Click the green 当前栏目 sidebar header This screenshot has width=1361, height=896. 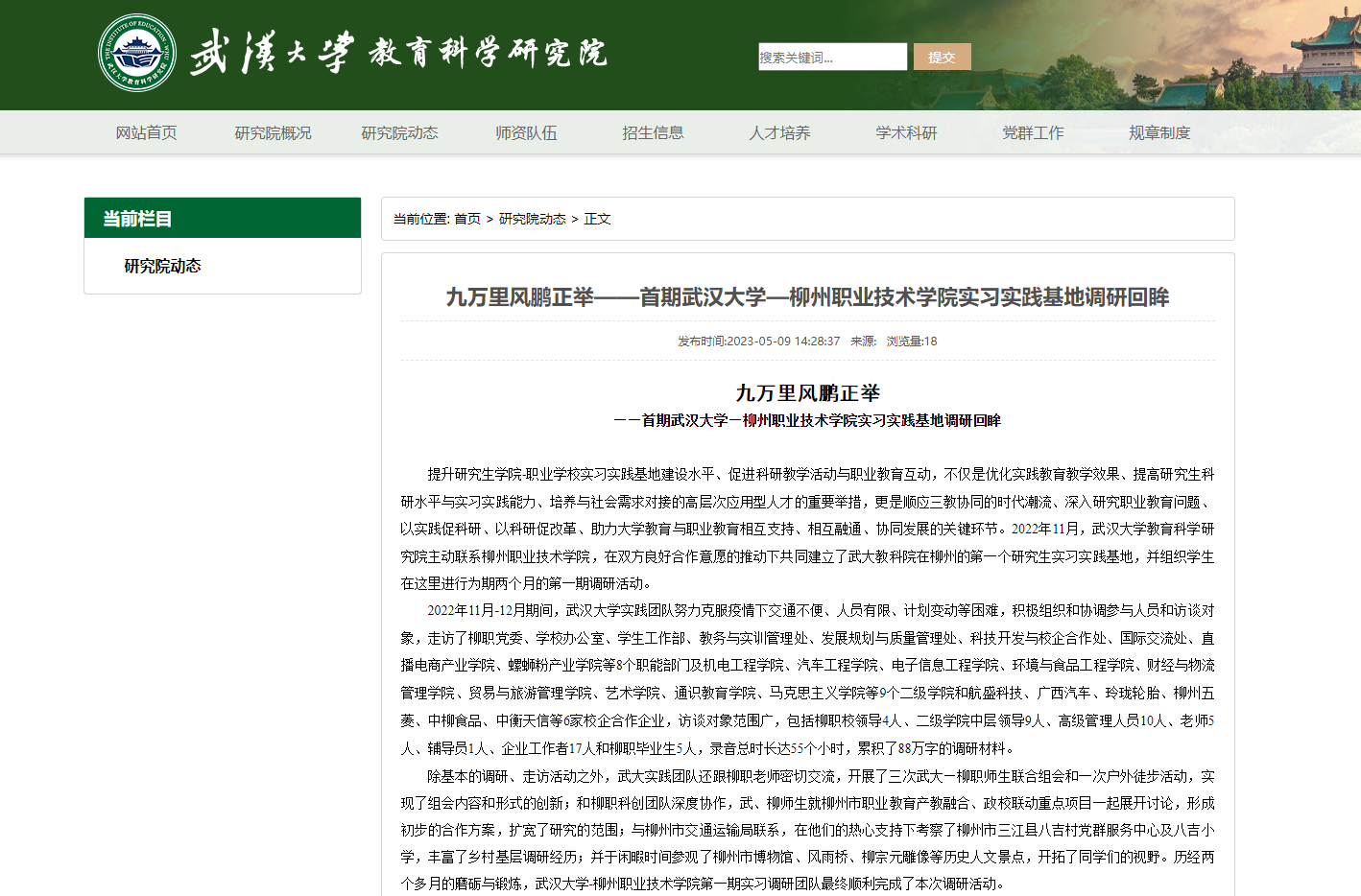(x=222, y=218)
